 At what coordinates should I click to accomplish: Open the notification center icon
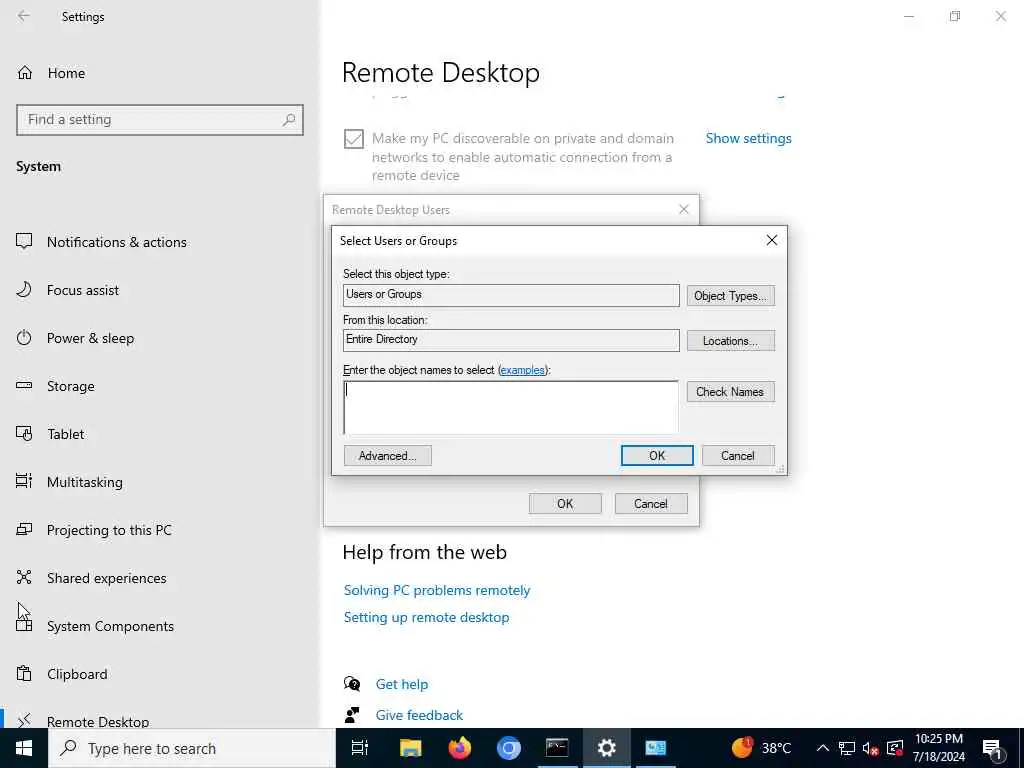click(x=992, y=748)
